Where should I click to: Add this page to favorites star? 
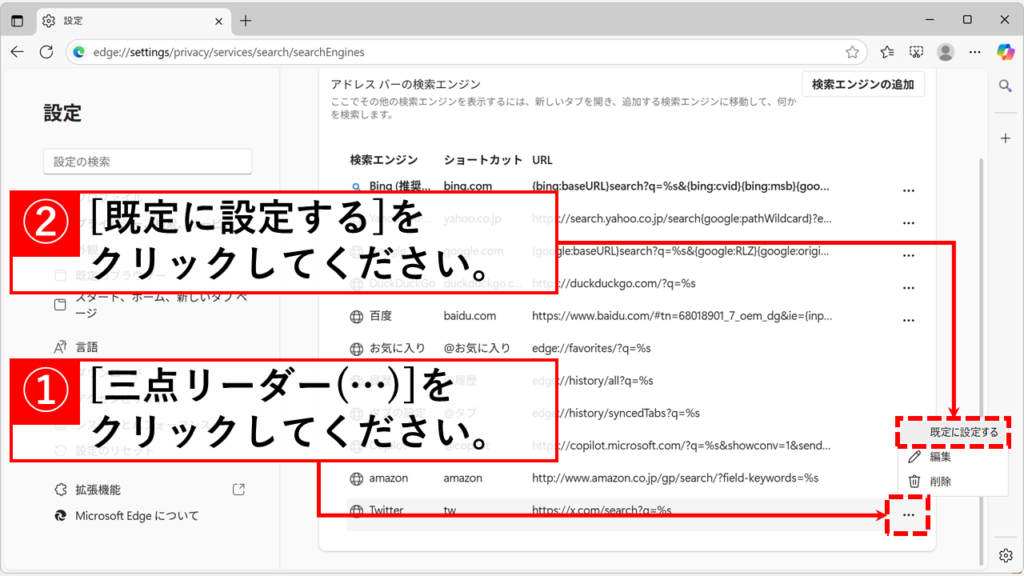point(852,52)
